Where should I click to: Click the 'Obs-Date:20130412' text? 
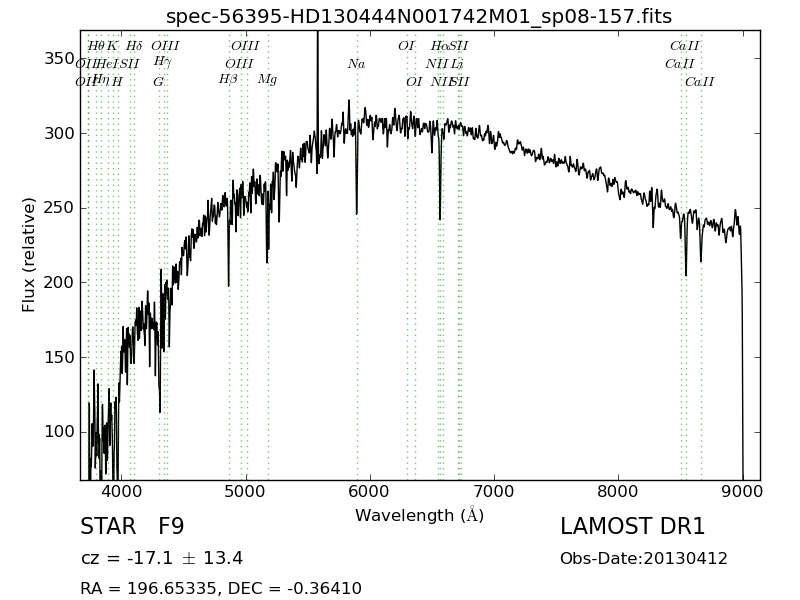(x=644, y=558)
